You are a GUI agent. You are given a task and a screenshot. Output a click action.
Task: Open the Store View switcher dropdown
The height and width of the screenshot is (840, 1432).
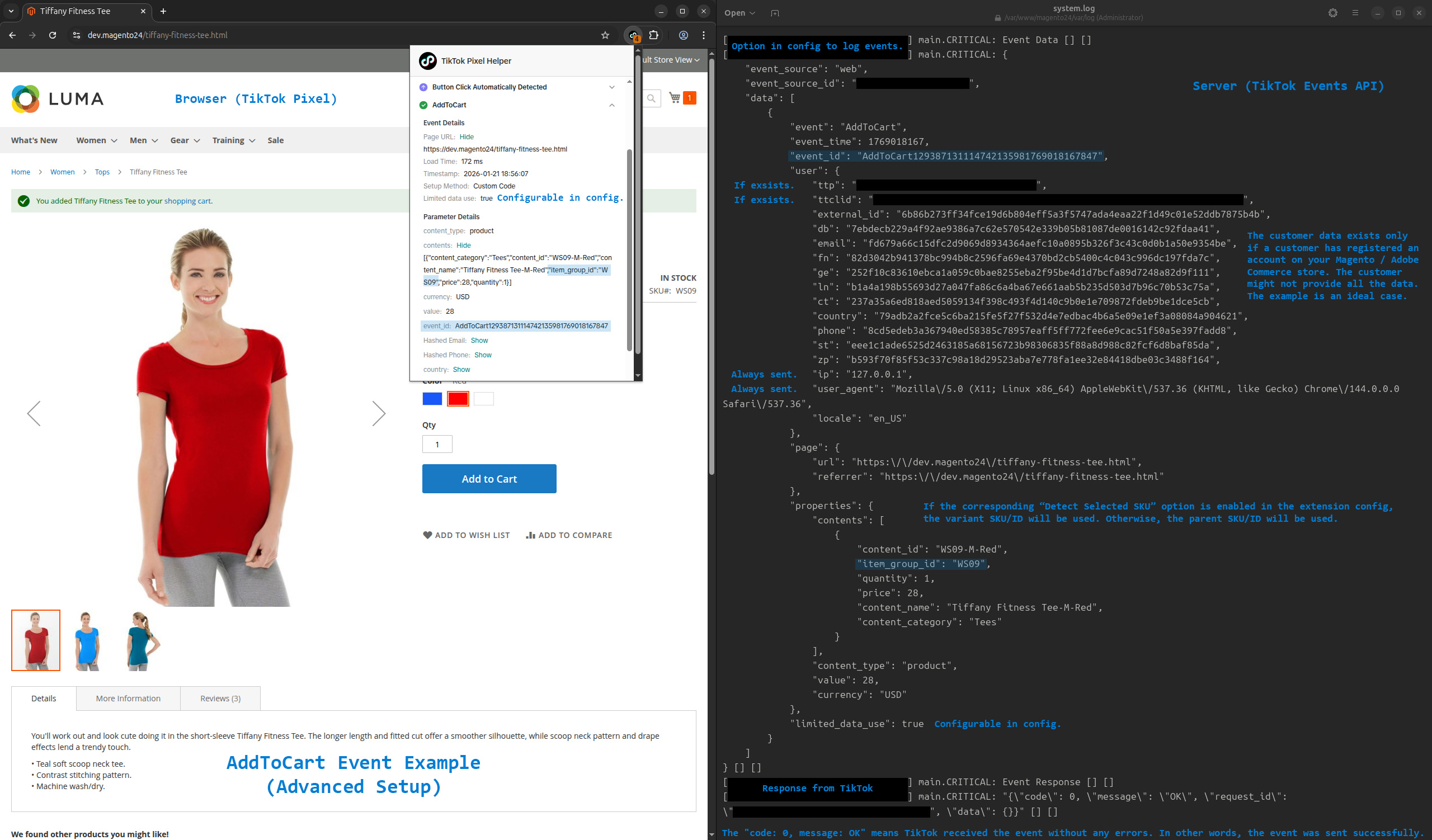click(x=671, y=60)
